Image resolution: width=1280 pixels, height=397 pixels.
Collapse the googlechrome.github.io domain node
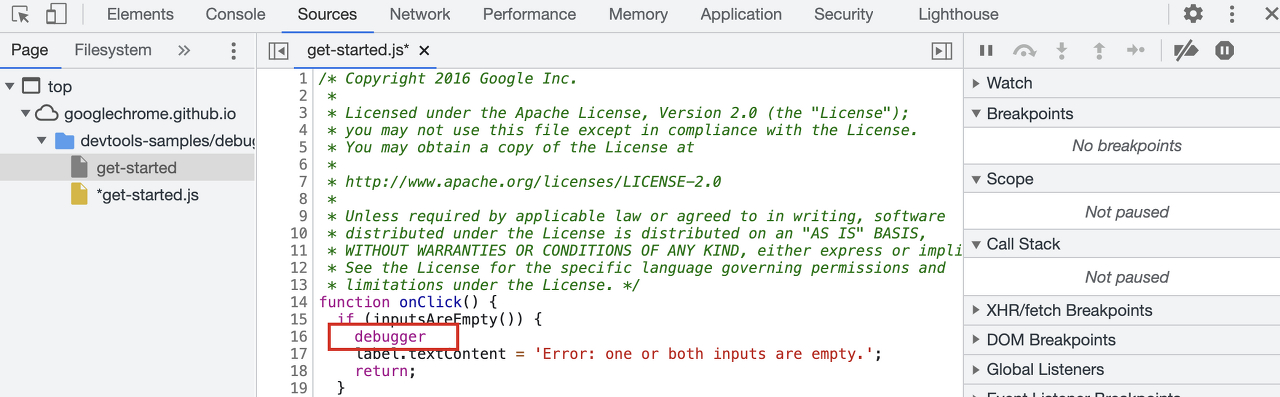26,114
